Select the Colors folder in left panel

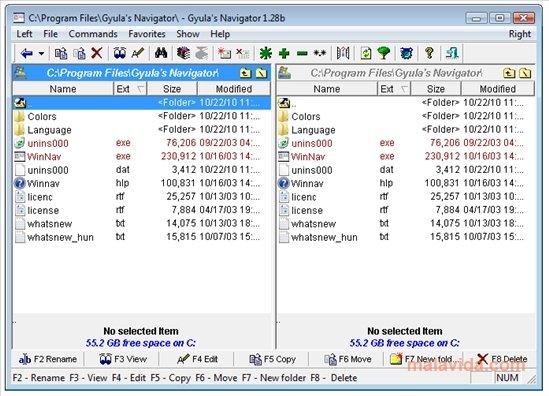[x=141, y=116]
